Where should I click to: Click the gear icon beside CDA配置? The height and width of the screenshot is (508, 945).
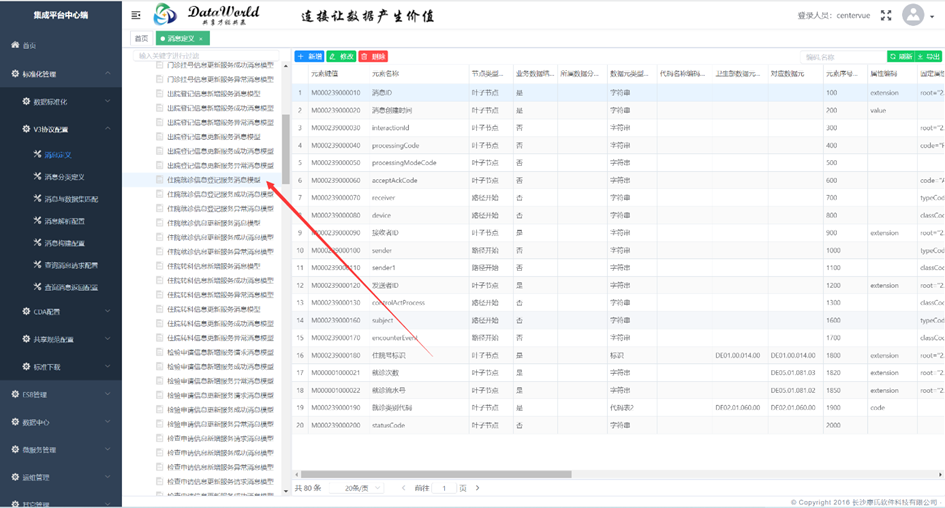(x=26, y=312)
